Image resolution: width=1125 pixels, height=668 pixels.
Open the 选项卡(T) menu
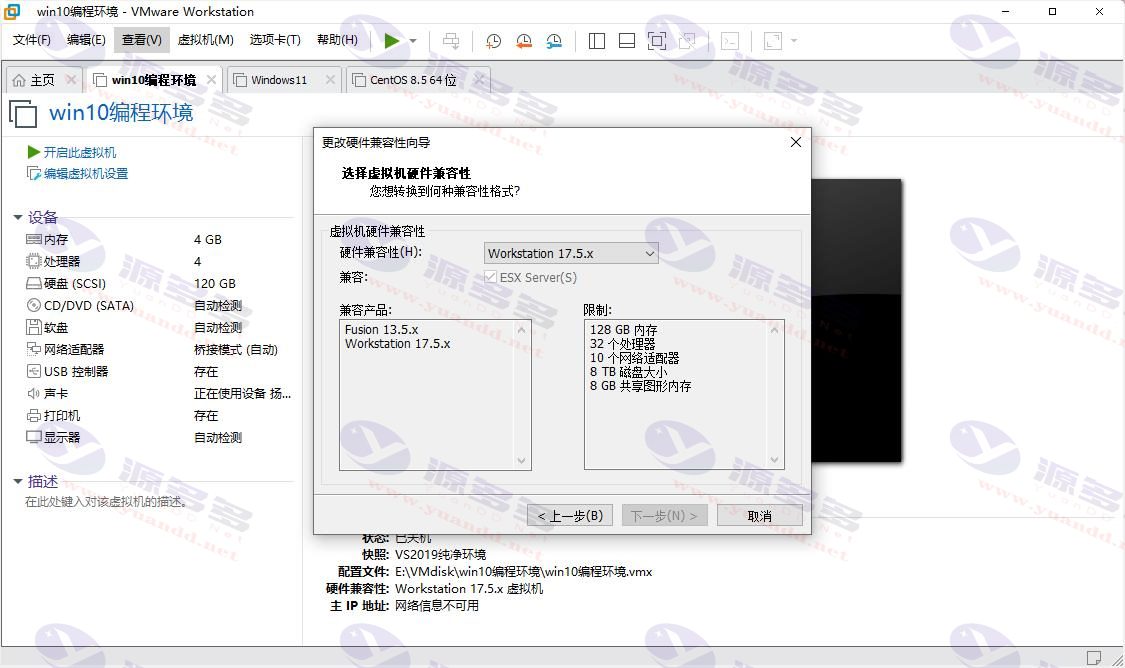[x=276, y=40]
